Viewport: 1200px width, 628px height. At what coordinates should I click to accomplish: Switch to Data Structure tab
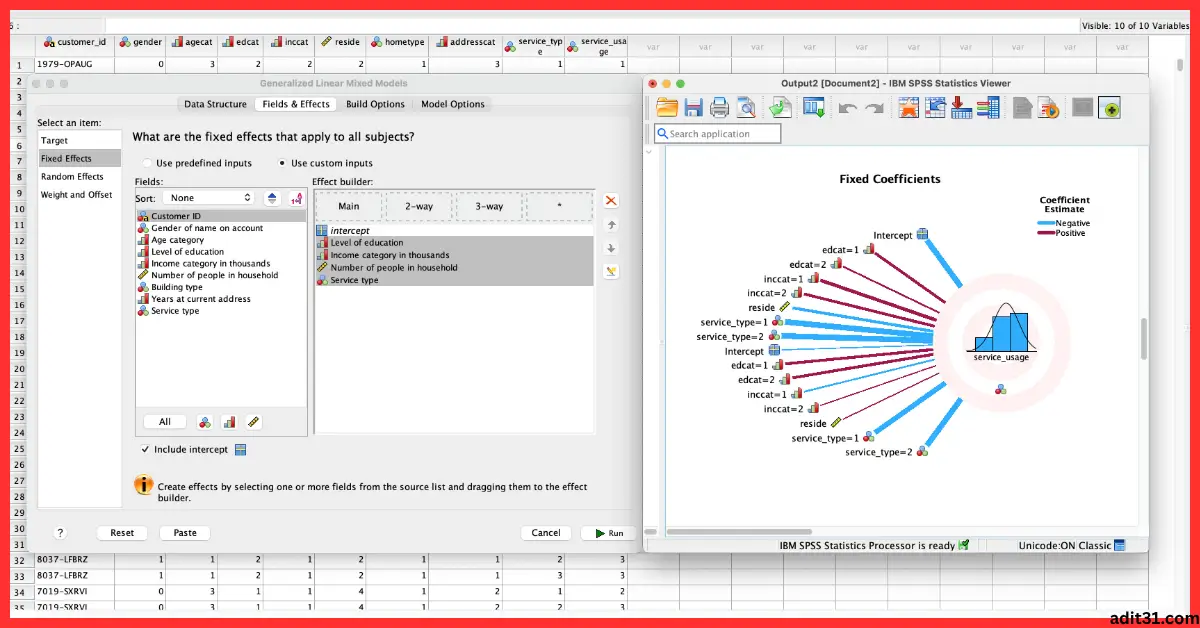click(x=215, y=104)
